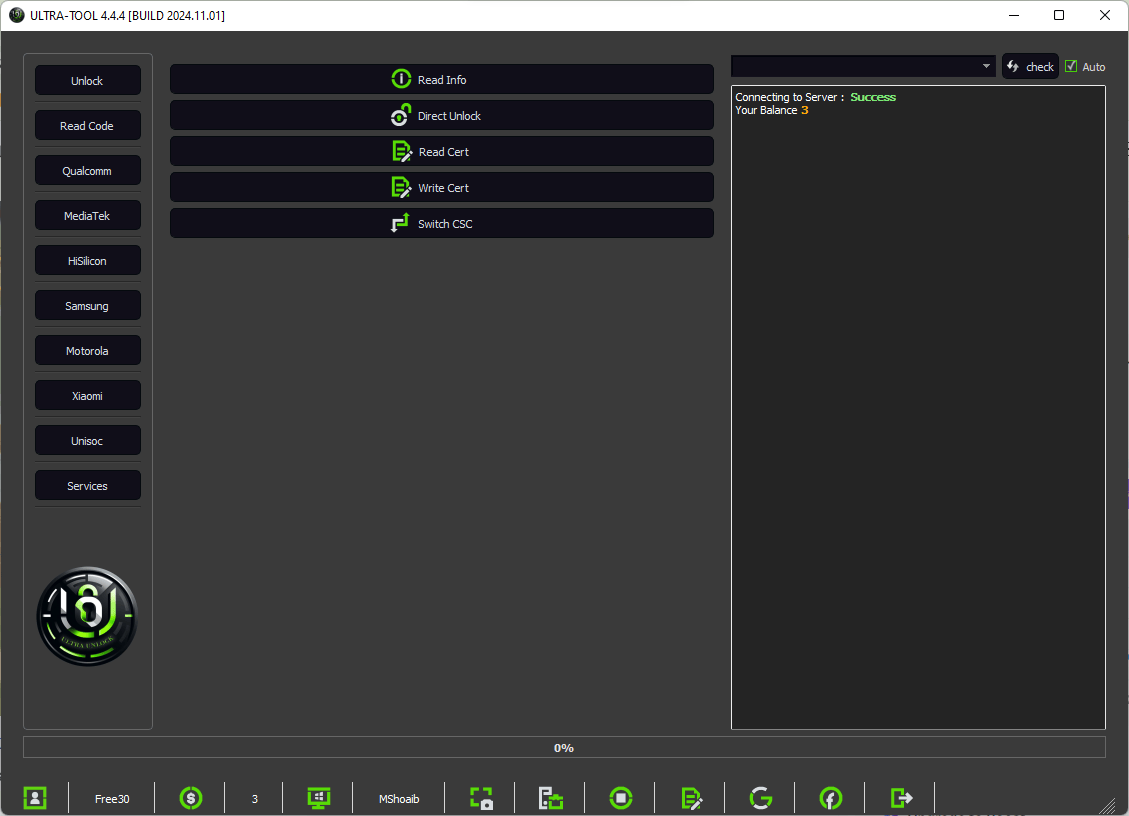
Task: Click the stop operation icon
Action: point(621,798)
